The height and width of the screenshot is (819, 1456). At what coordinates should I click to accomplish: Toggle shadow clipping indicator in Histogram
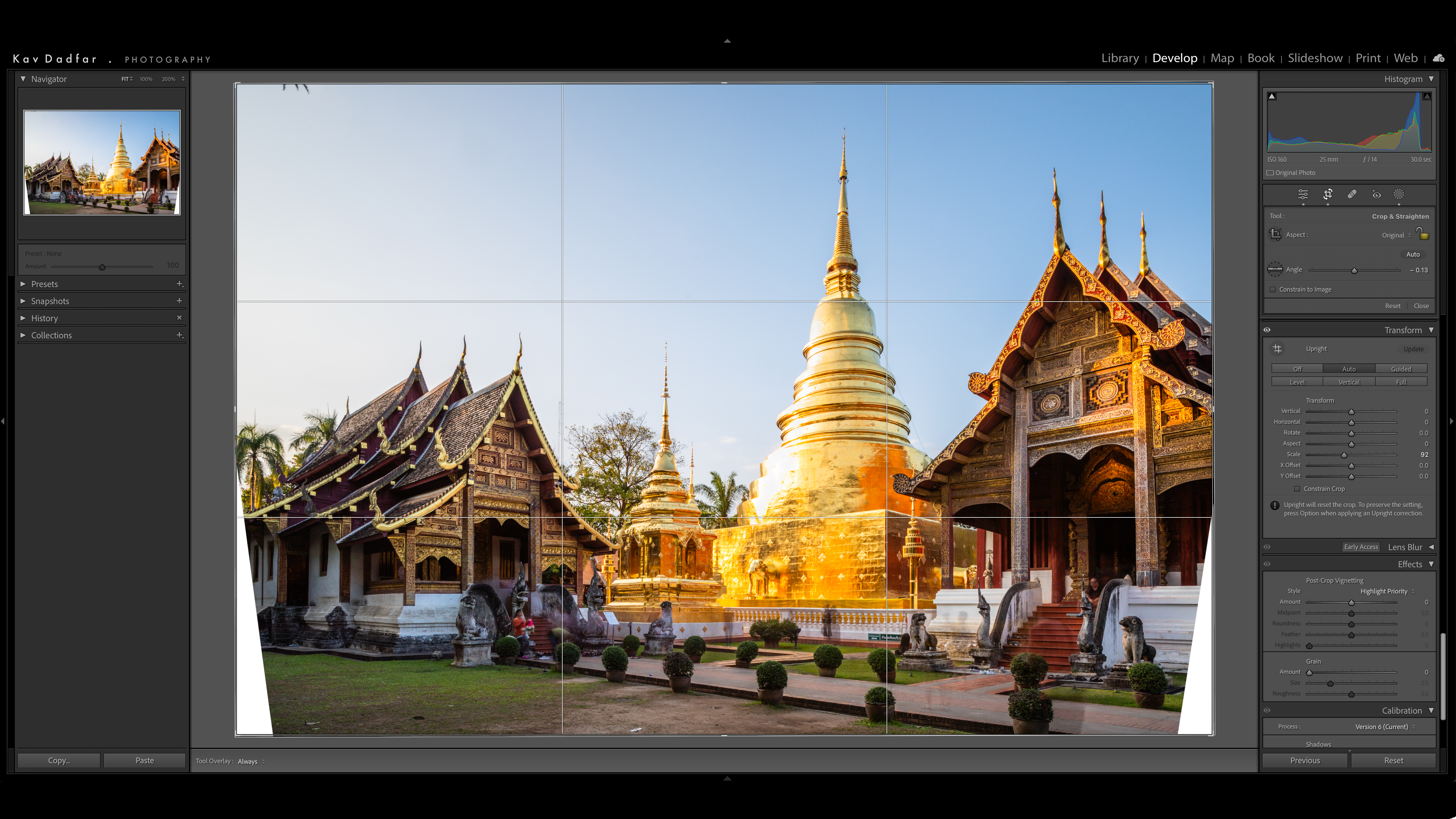tap(1272, 96)
